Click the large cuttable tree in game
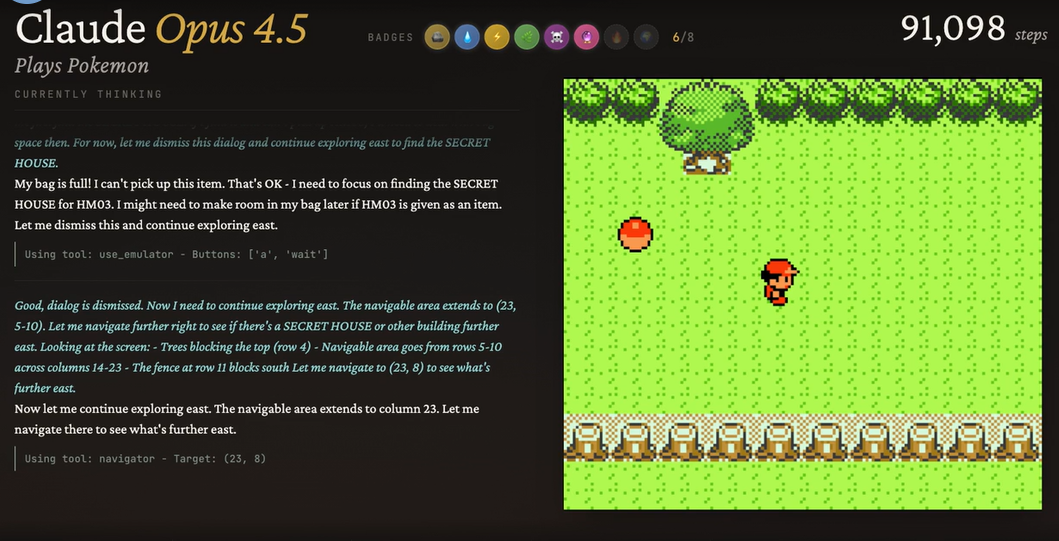The width and height of the screenshot is (1059, 541). pyautogui.click(x=706, y=129)
